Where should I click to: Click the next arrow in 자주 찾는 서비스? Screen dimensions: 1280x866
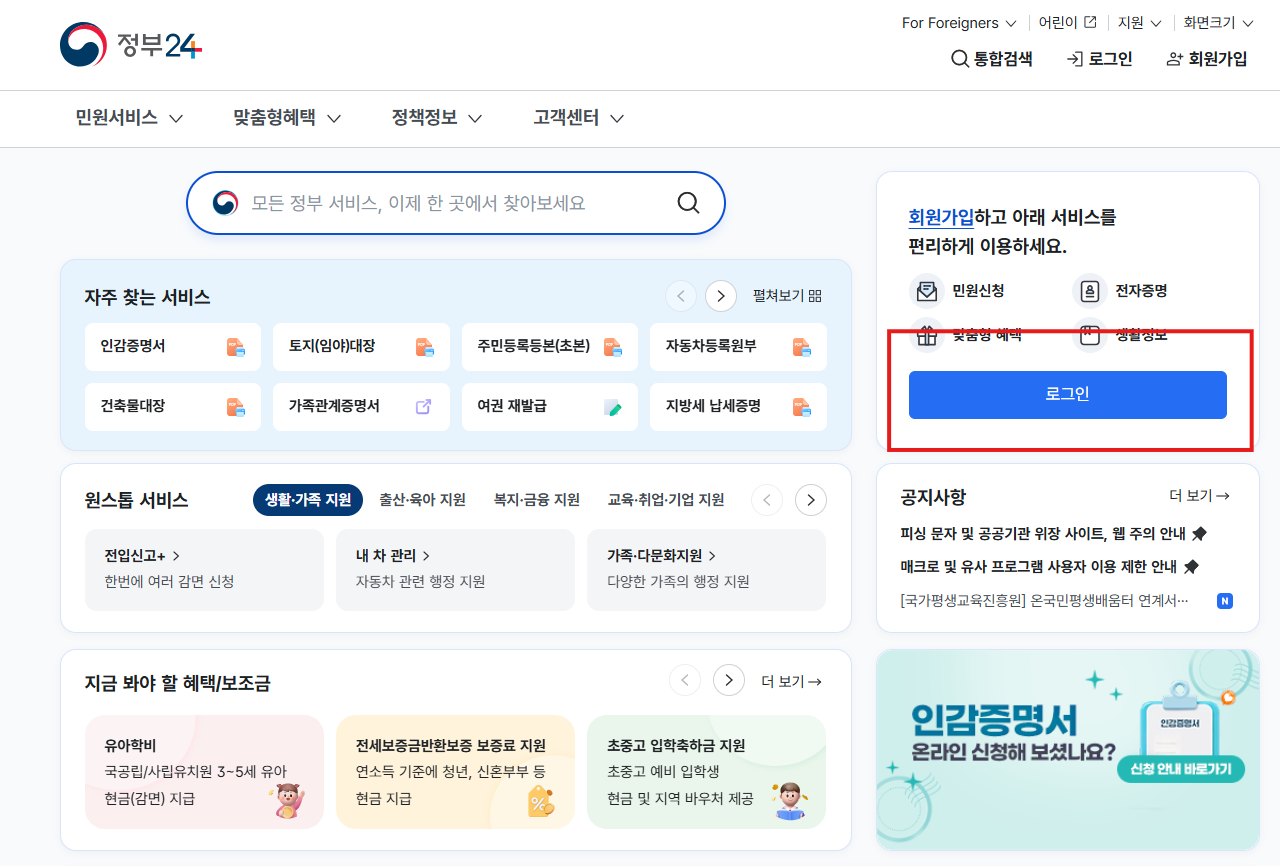pyautogui.click(x=720, y=296)
